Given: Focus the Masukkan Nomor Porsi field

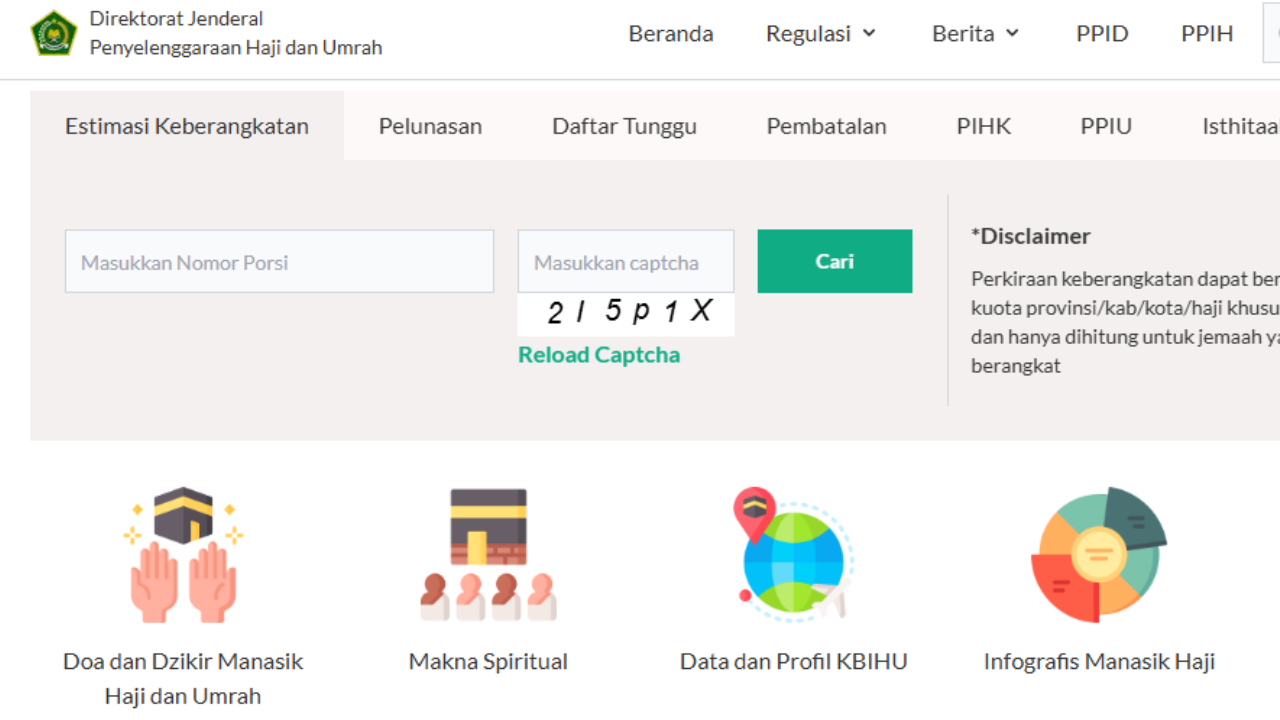Looking at the screenshot, I should [x=279, y=261].
